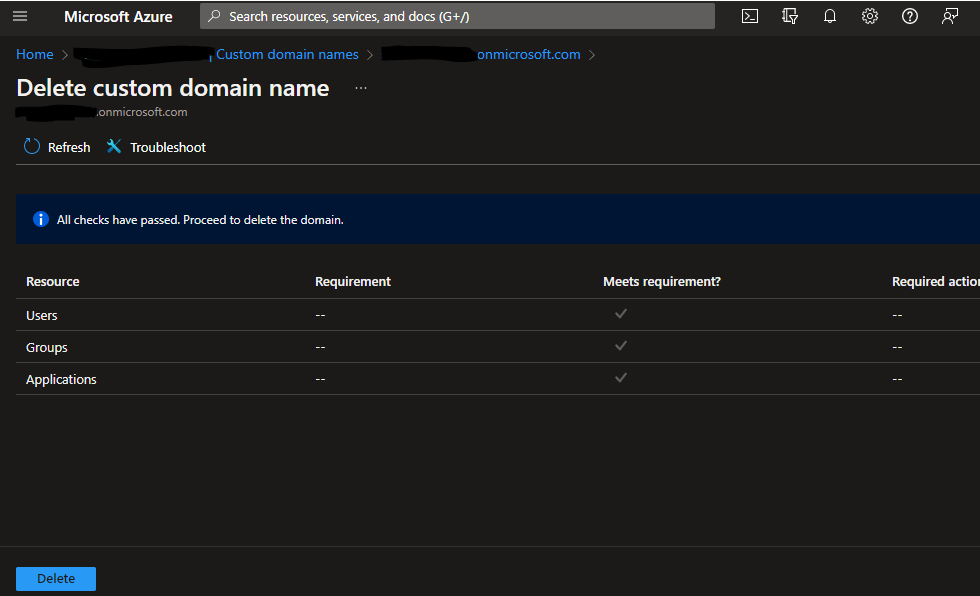This screenshot has width=980, height=596.
Task: Open the onmicrosoft.com breadcrumb link
Action: [x=529, y=54]
